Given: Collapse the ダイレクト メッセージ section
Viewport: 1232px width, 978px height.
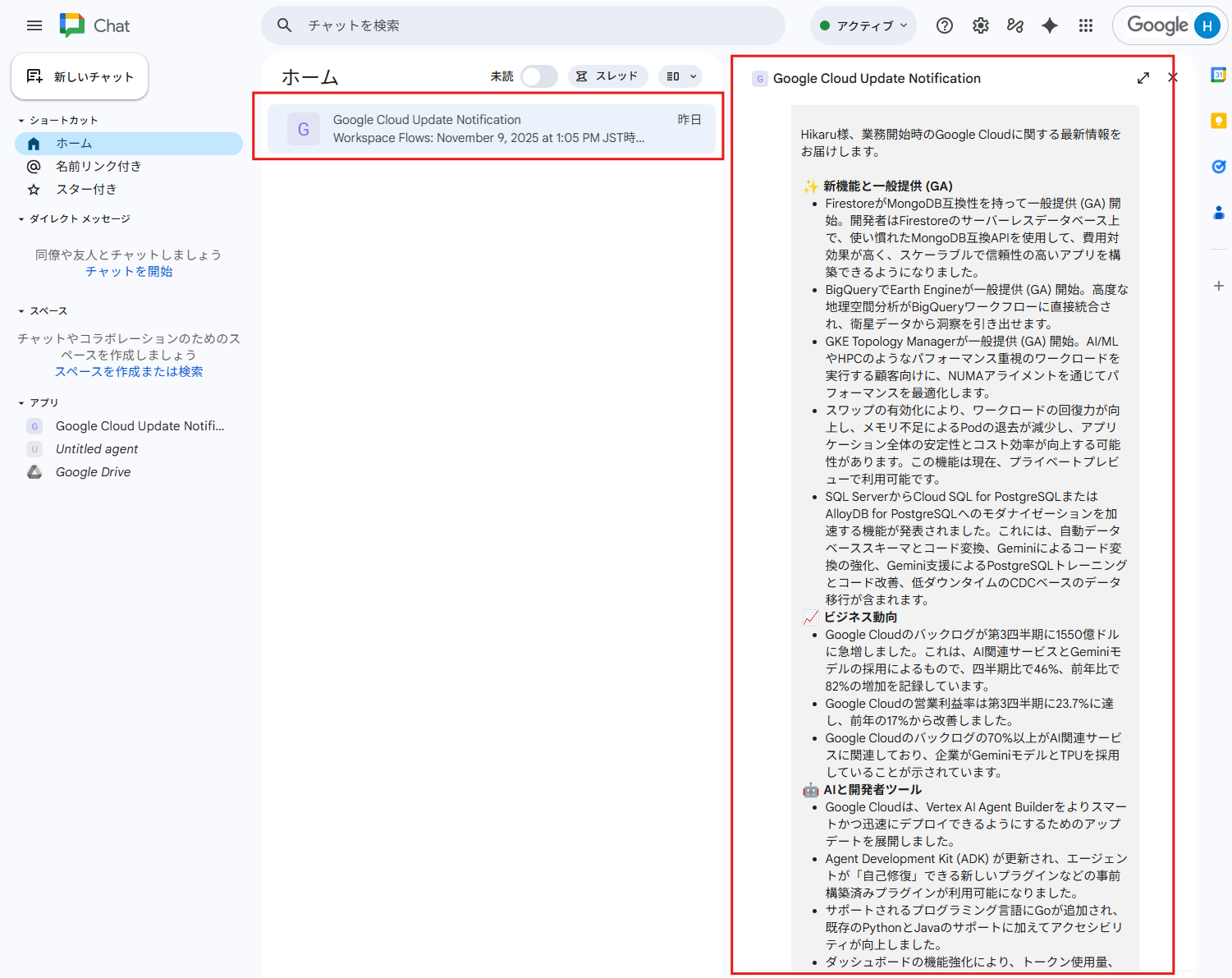Looking at the screenshot, I should (x=21, y=219).
